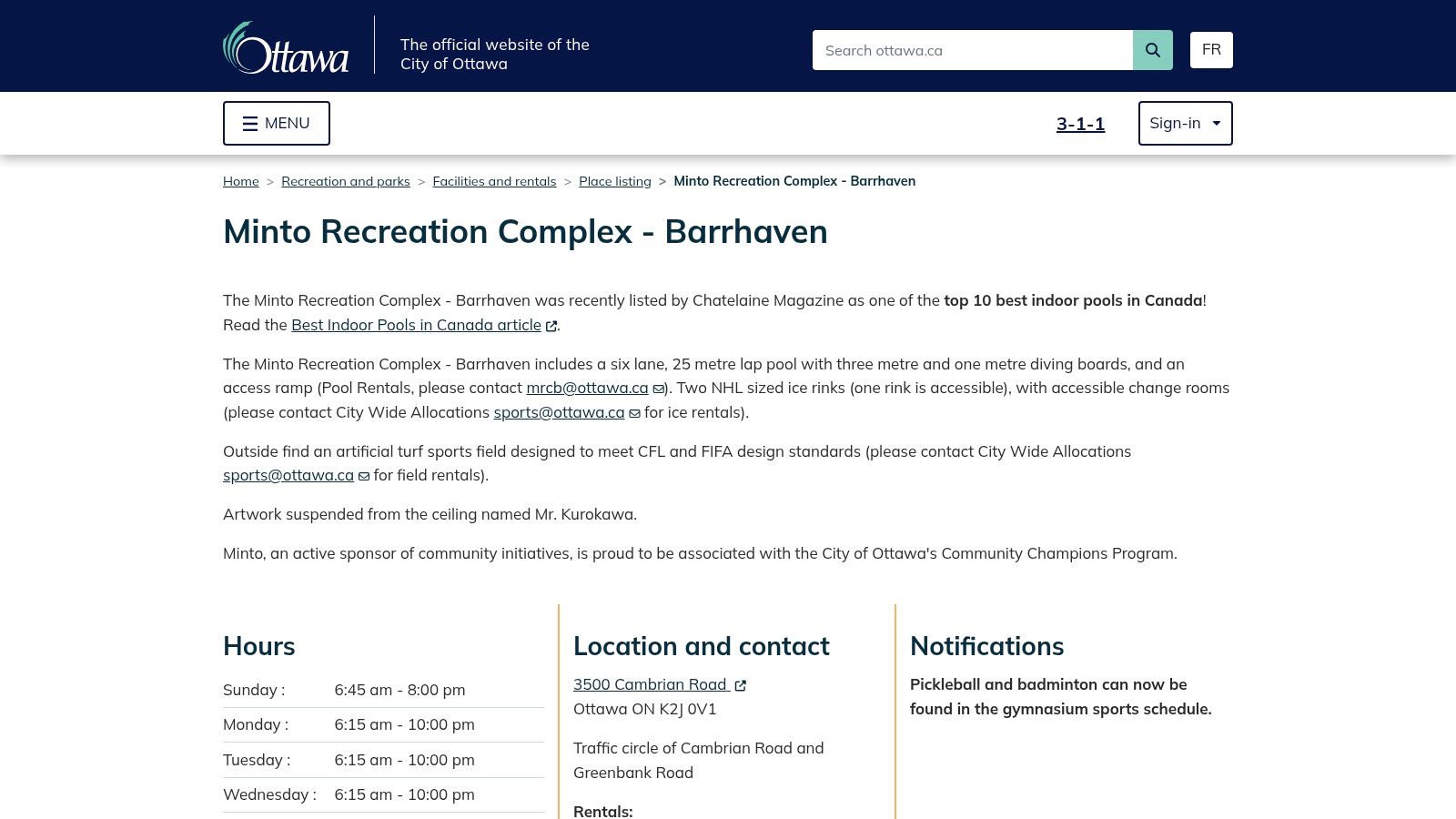The width and height of the screenshot is (1456, 819).
Task: Click the mrcb@ottawa.ca email link
Action: (587, 388)
